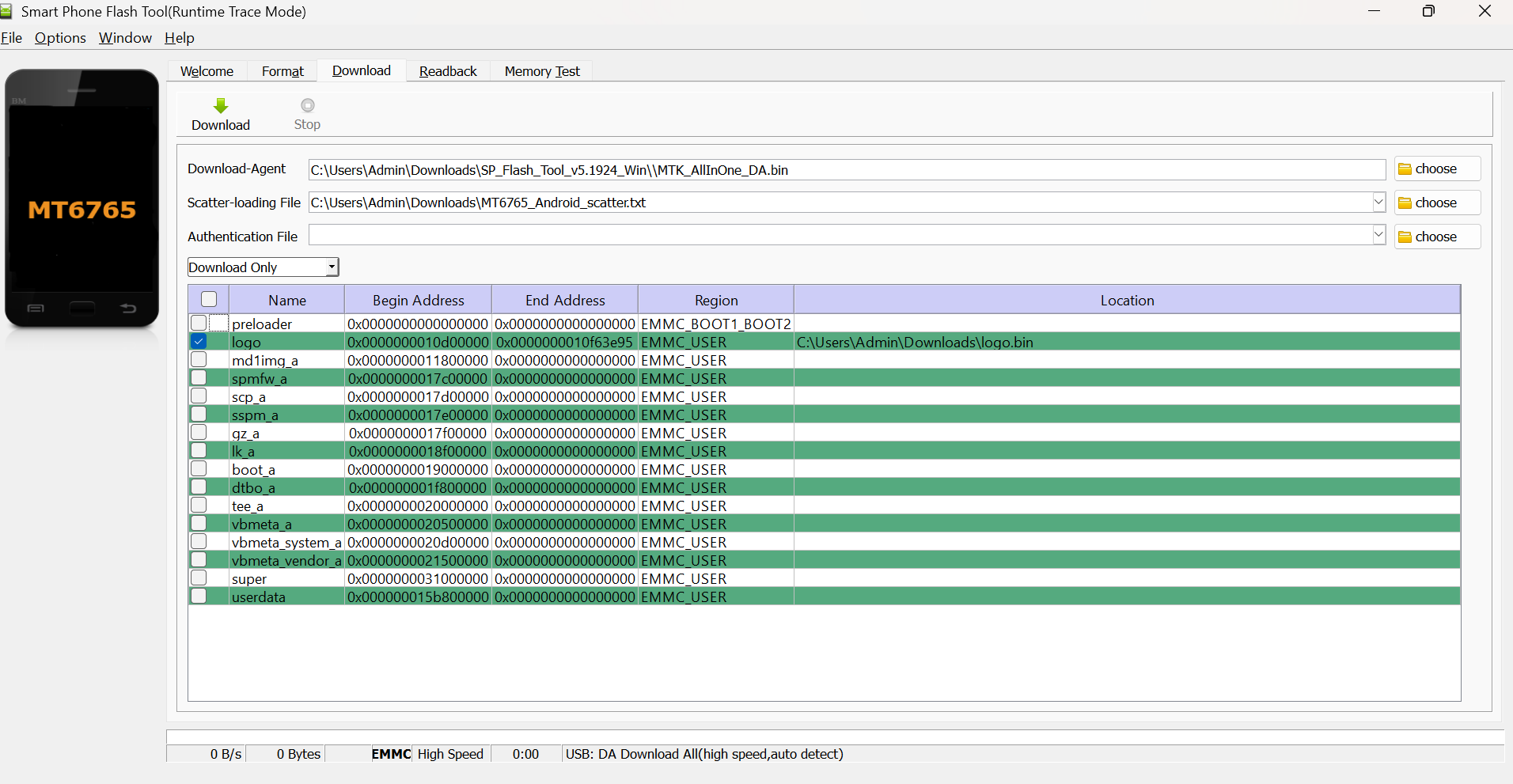Expand the Scatter-loading File history dropdown

[1378, 203]
